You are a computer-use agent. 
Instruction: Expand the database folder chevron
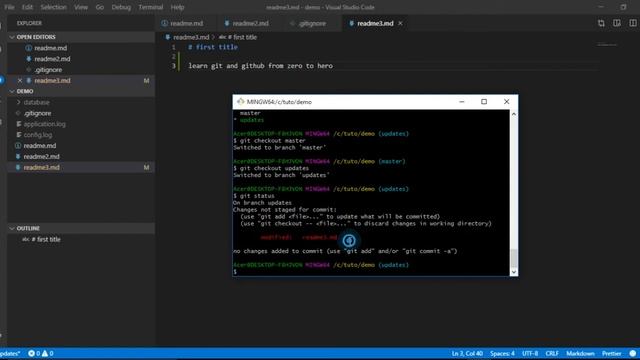click(x=18, y=102)
